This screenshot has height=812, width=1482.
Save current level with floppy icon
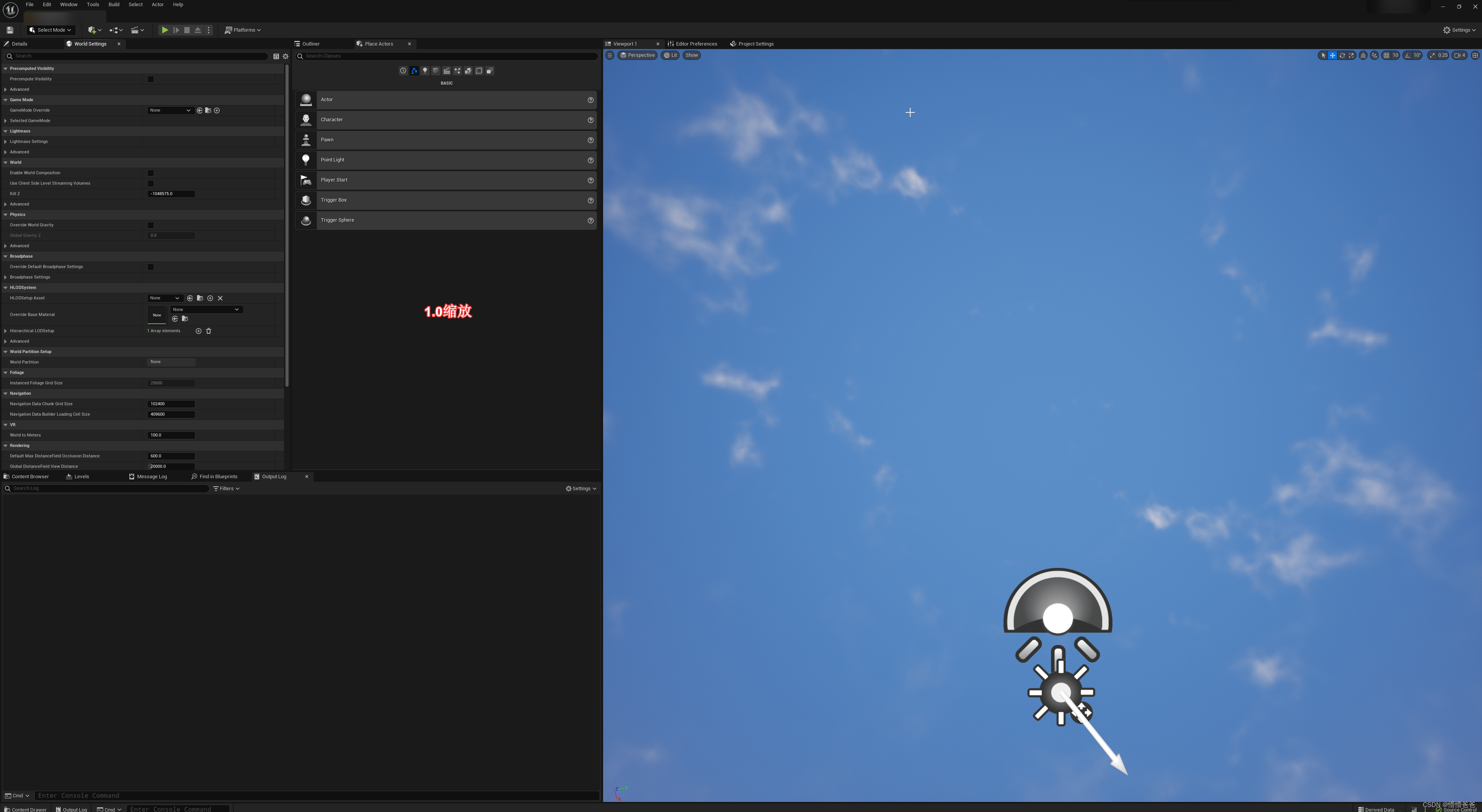10,30
